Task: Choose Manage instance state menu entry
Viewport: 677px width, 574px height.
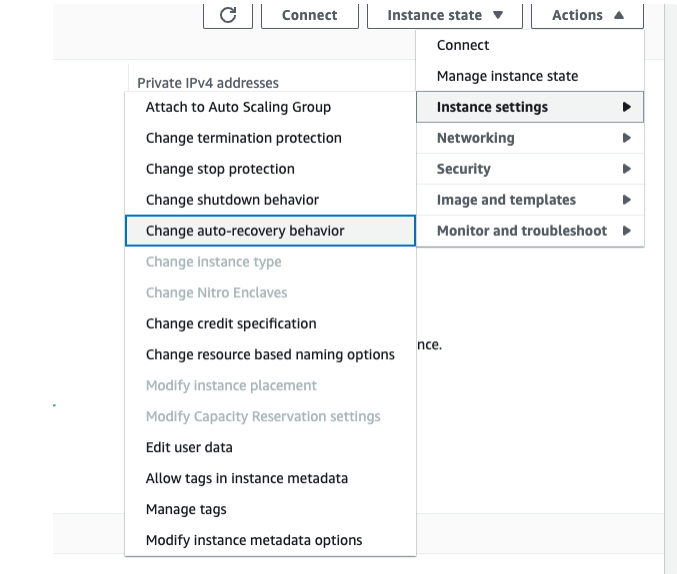Action: 507,76
